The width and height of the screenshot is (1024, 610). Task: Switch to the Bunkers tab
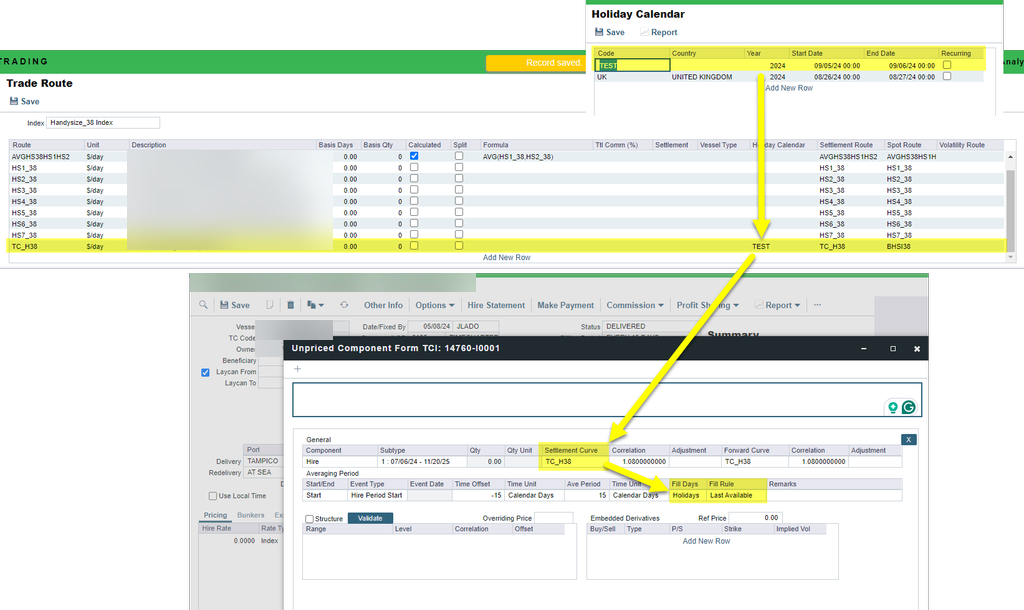[x=250, y=515]
